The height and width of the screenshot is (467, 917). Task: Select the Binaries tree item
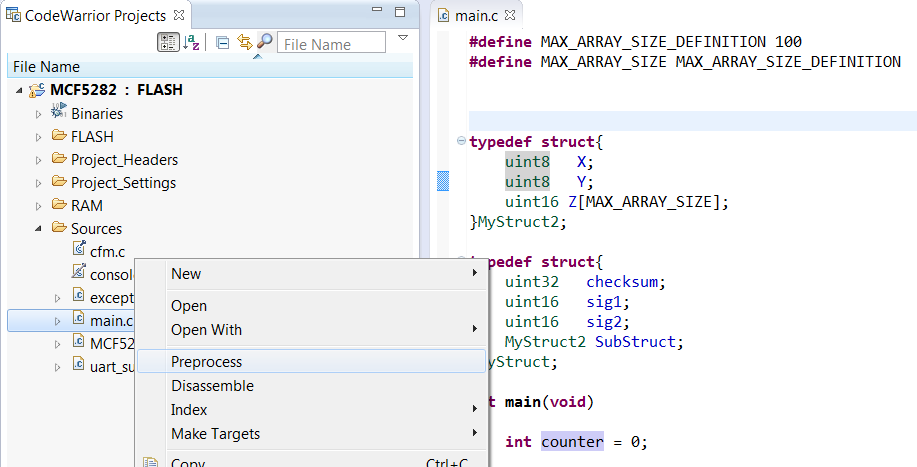[x=96, y=114]
